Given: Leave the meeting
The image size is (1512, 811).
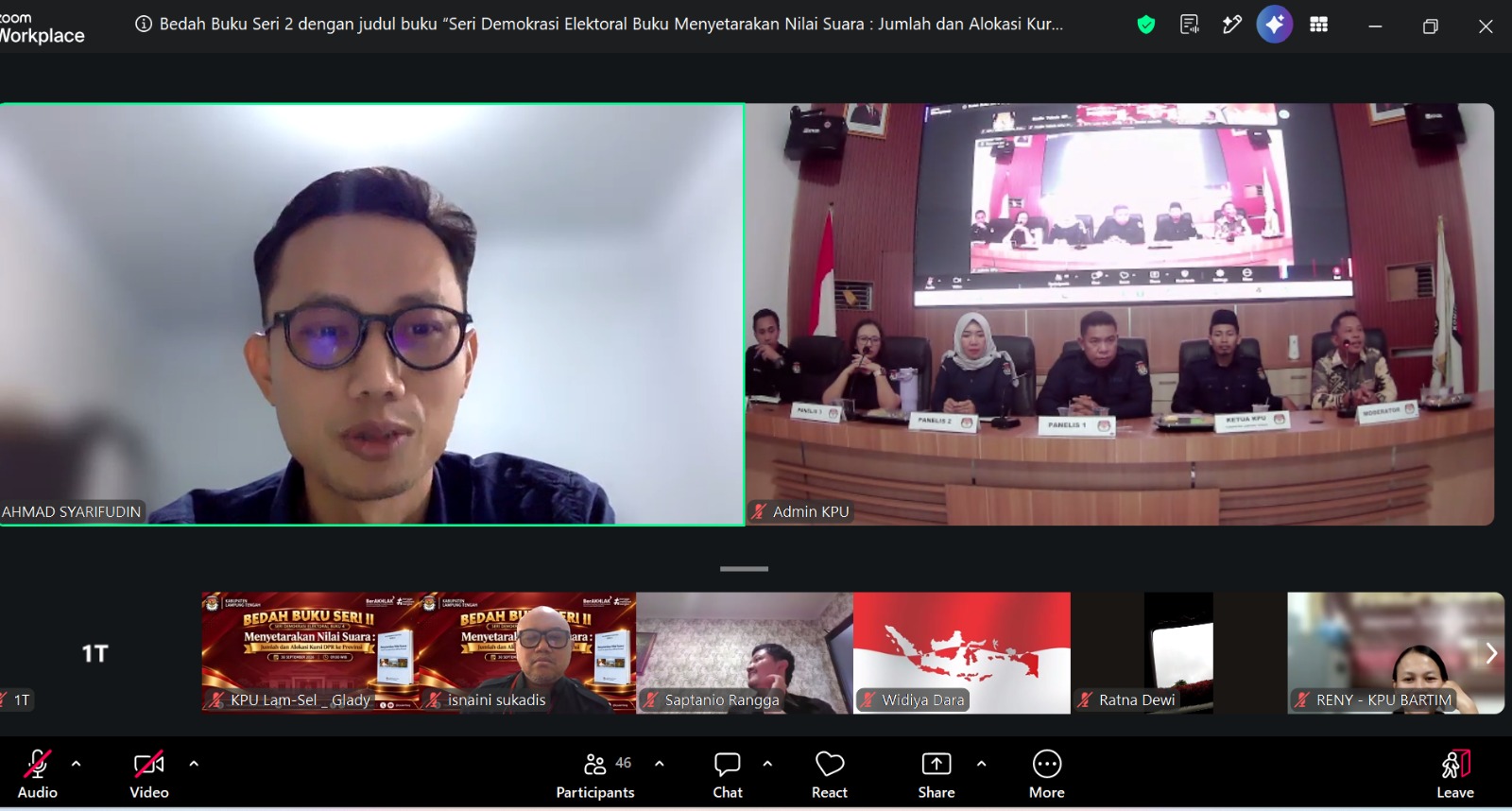Looking at the screenshot, I should tap(1455, 774).
